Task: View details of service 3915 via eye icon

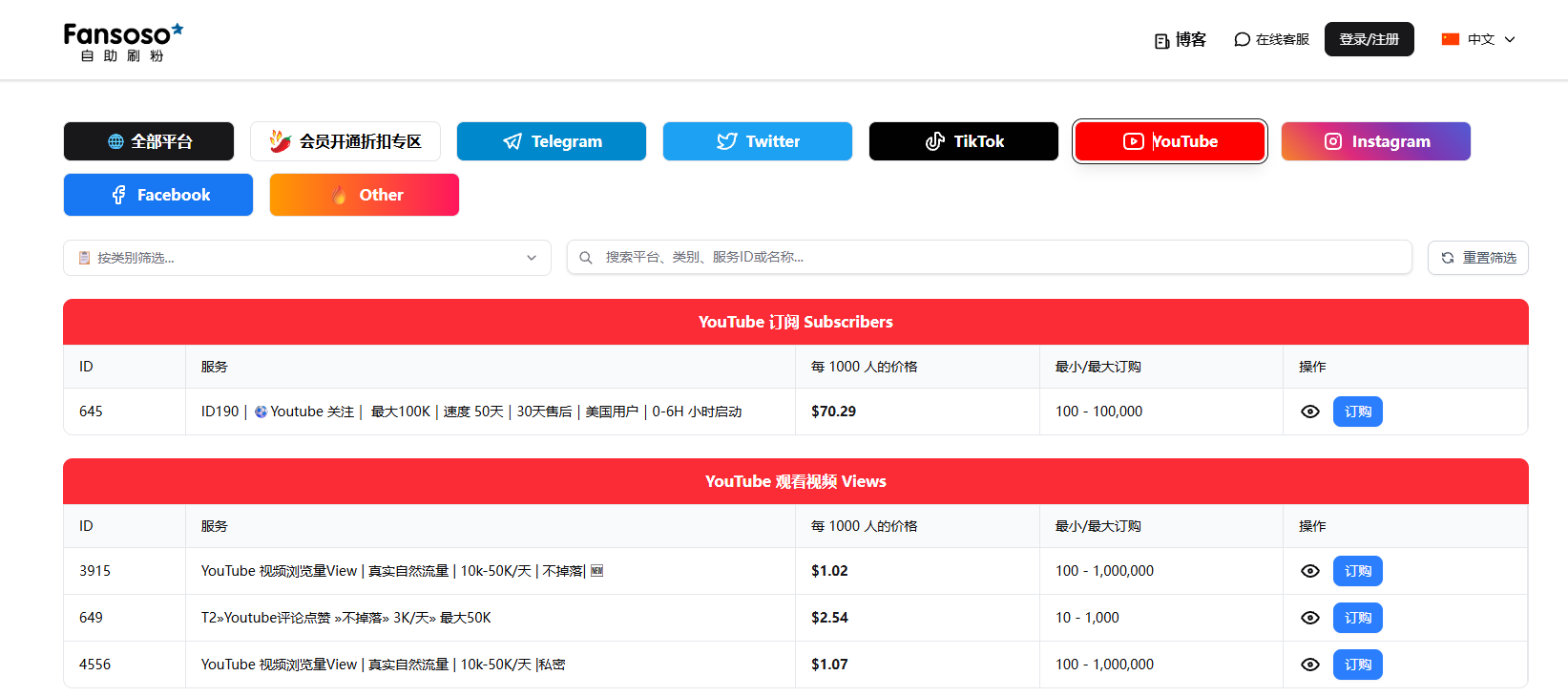Action: [x=1310, y=571]
